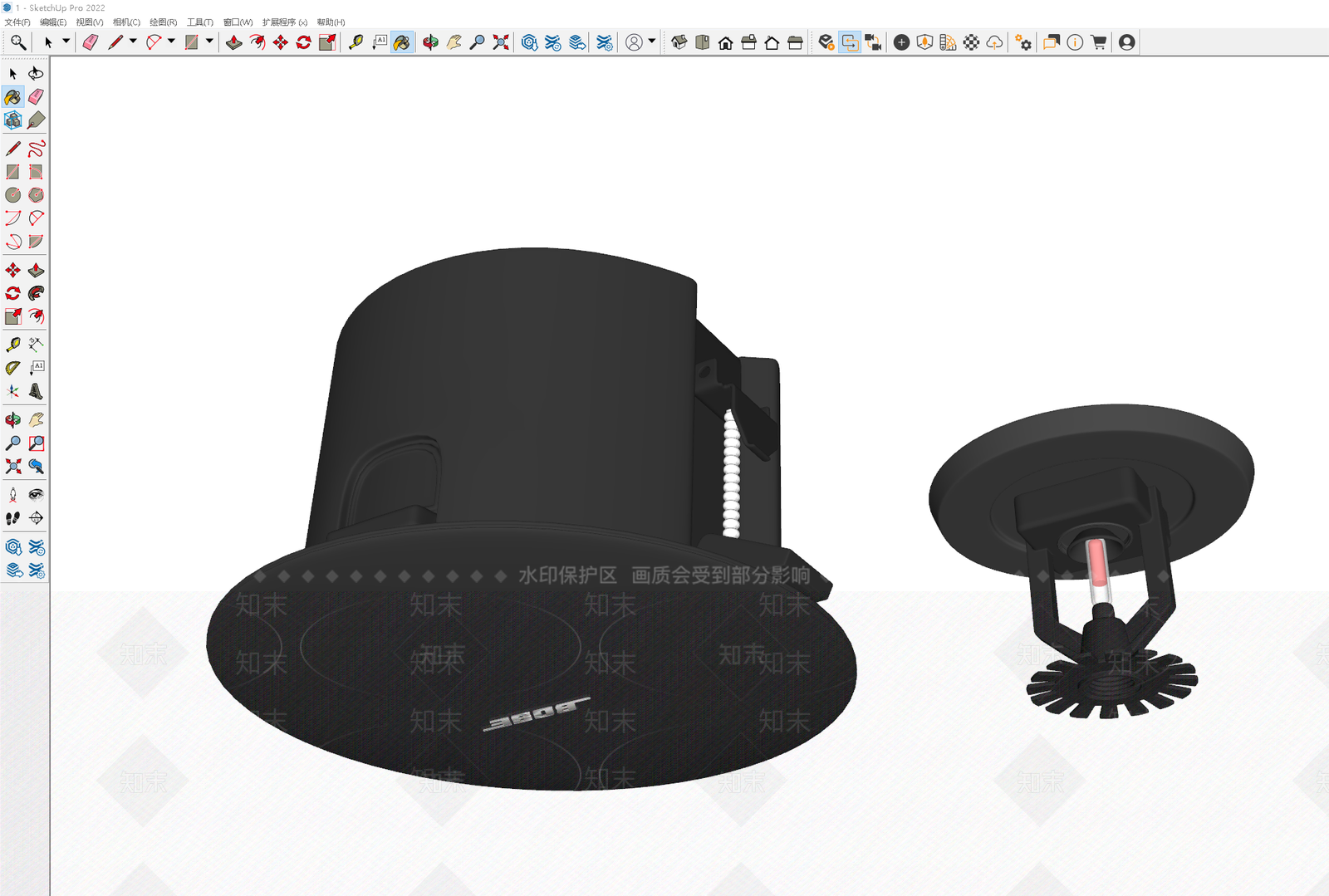The image size is (1329, 896).
Task: Select the Eraser tool in top toolbar
Action: click(x=91, y=42)
